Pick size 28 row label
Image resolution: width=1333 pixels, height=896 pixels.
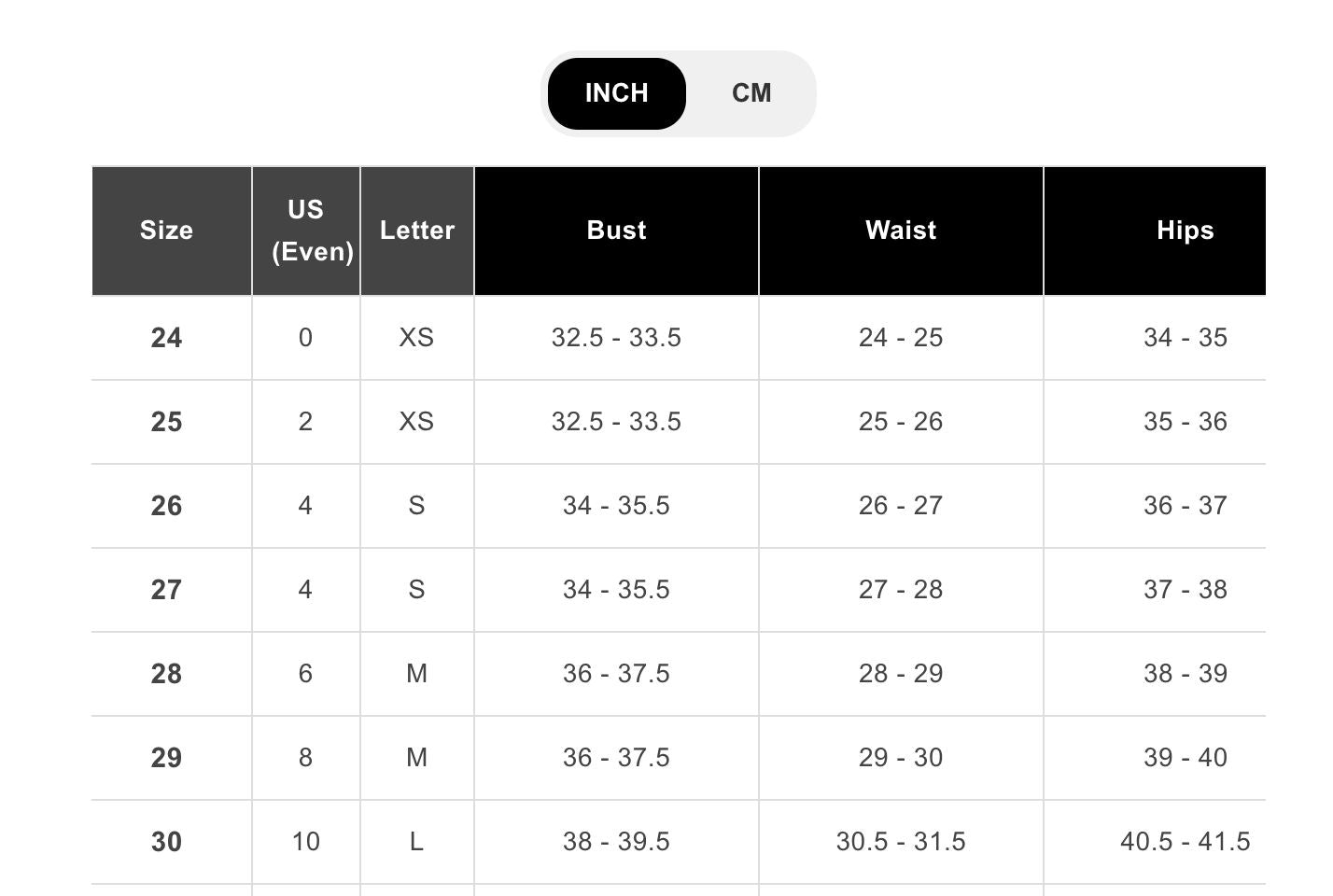(167, 674)
